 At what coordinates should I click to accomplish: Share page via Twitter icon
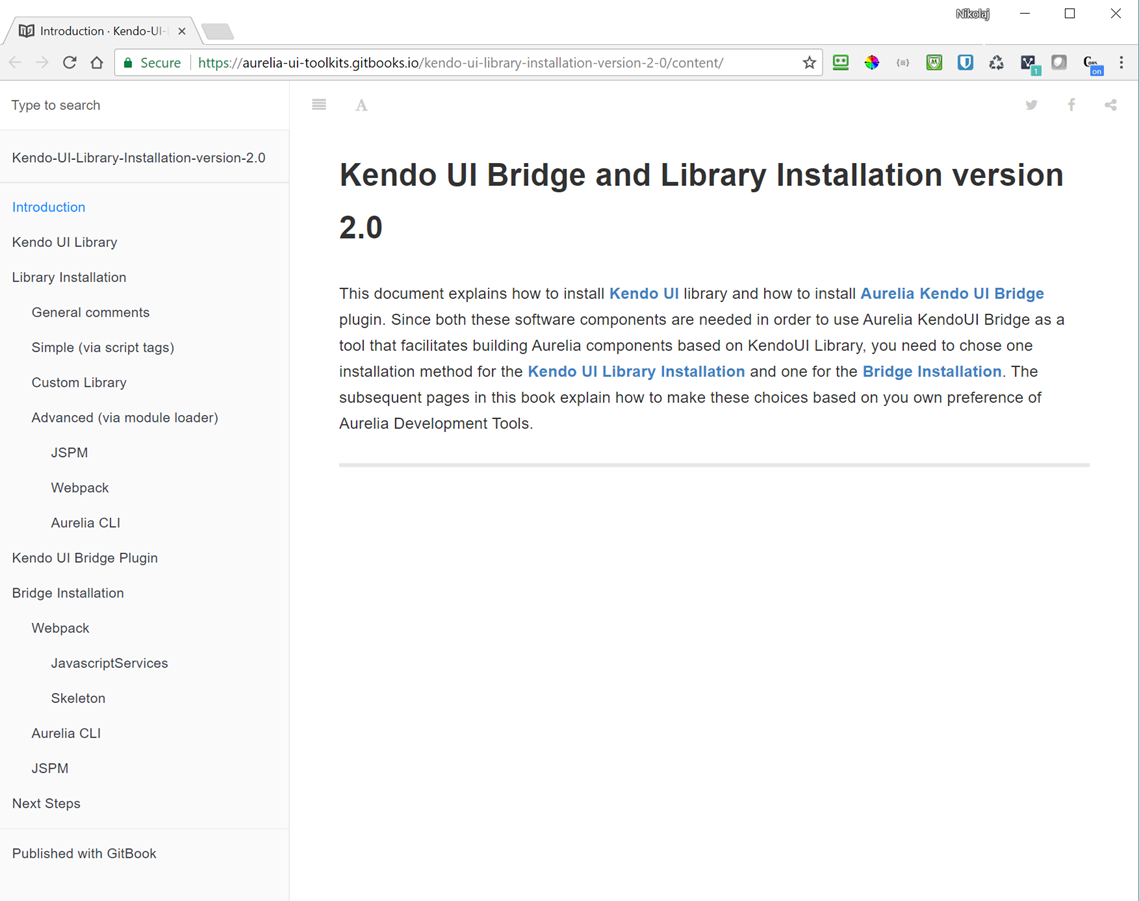click(1031, 105)
